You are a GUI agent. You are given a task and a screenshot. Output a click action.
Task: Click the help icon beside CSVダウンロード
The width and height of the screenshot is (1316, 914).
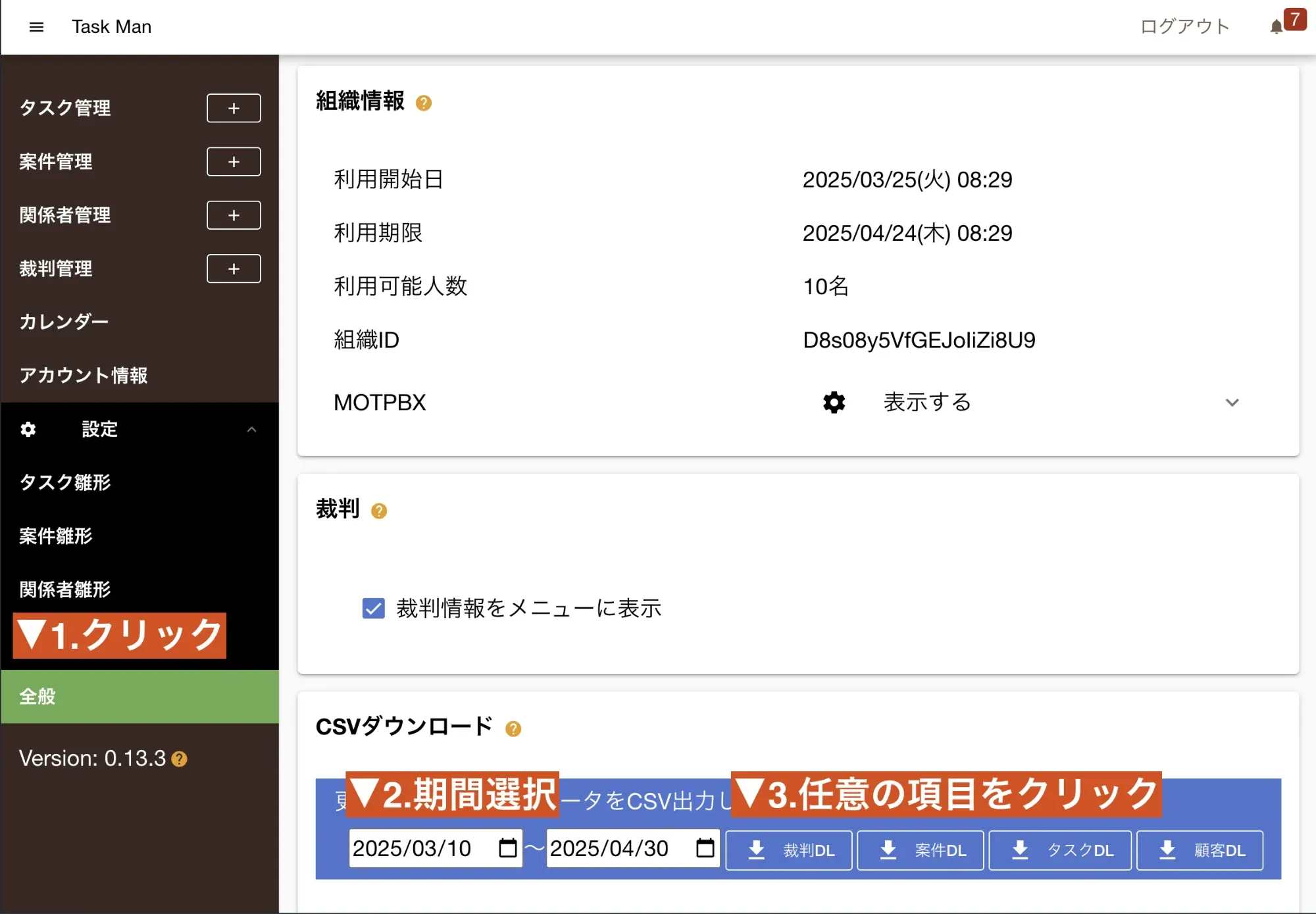coord(513,728)
